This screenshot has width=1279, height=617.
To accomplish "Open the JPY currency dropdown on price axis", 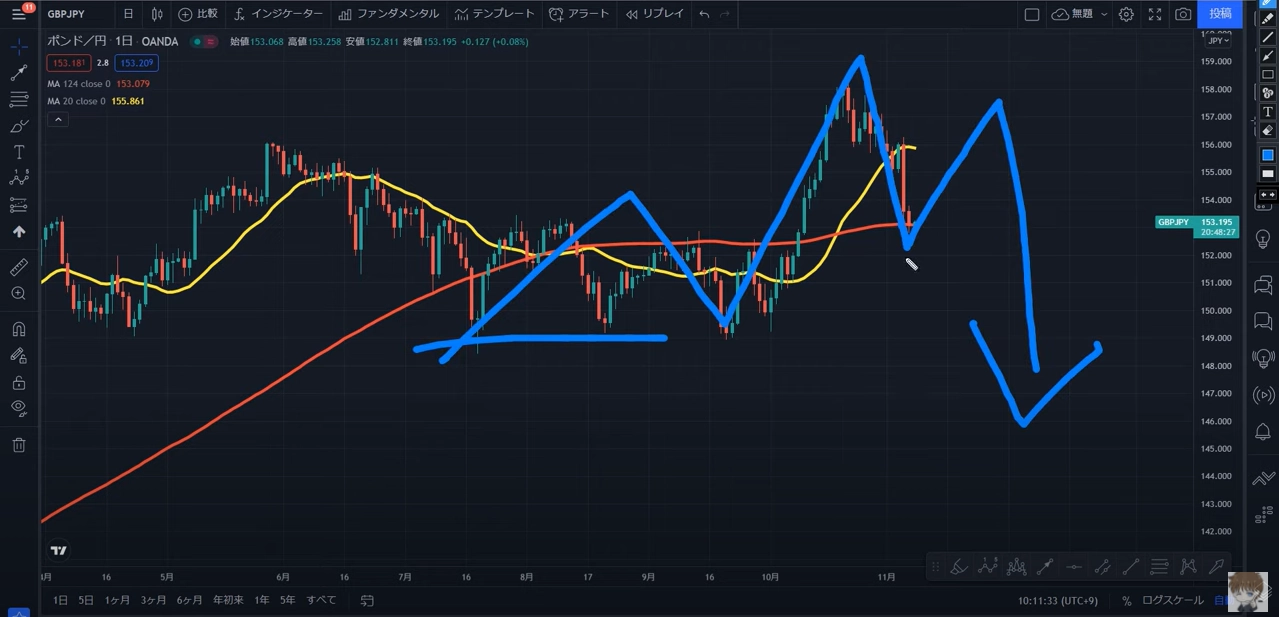I will coord(1219,40).
